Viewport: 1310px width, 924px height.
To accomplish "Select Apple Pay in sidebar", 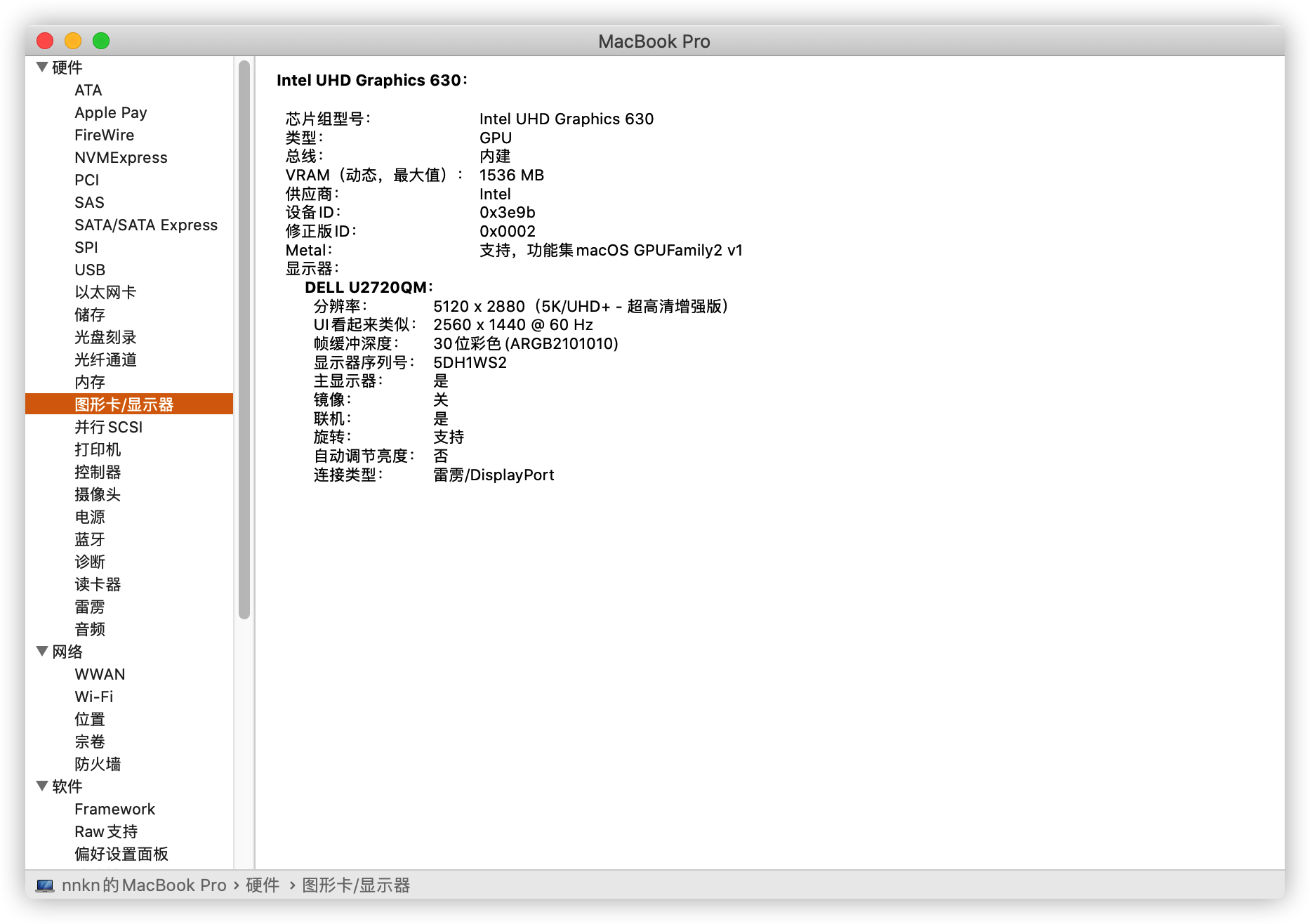I will pos(111,112).
